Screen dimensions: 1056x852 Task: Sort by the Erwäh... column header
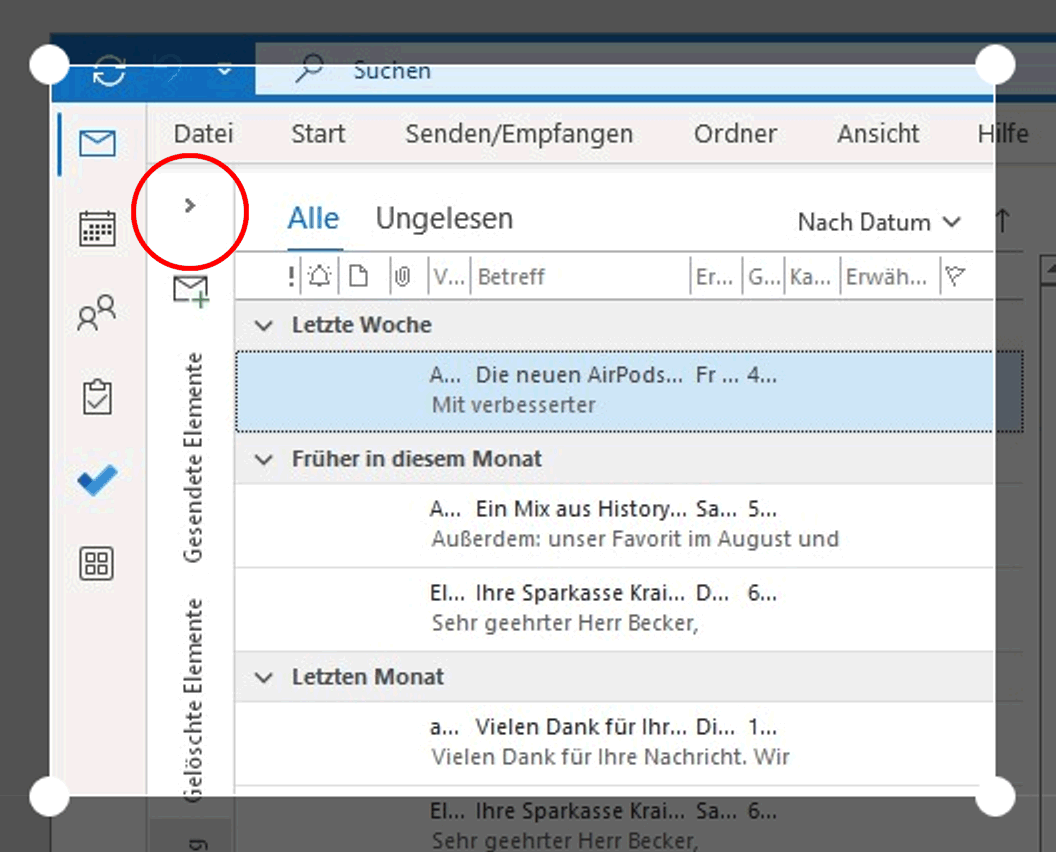(886, 277)
